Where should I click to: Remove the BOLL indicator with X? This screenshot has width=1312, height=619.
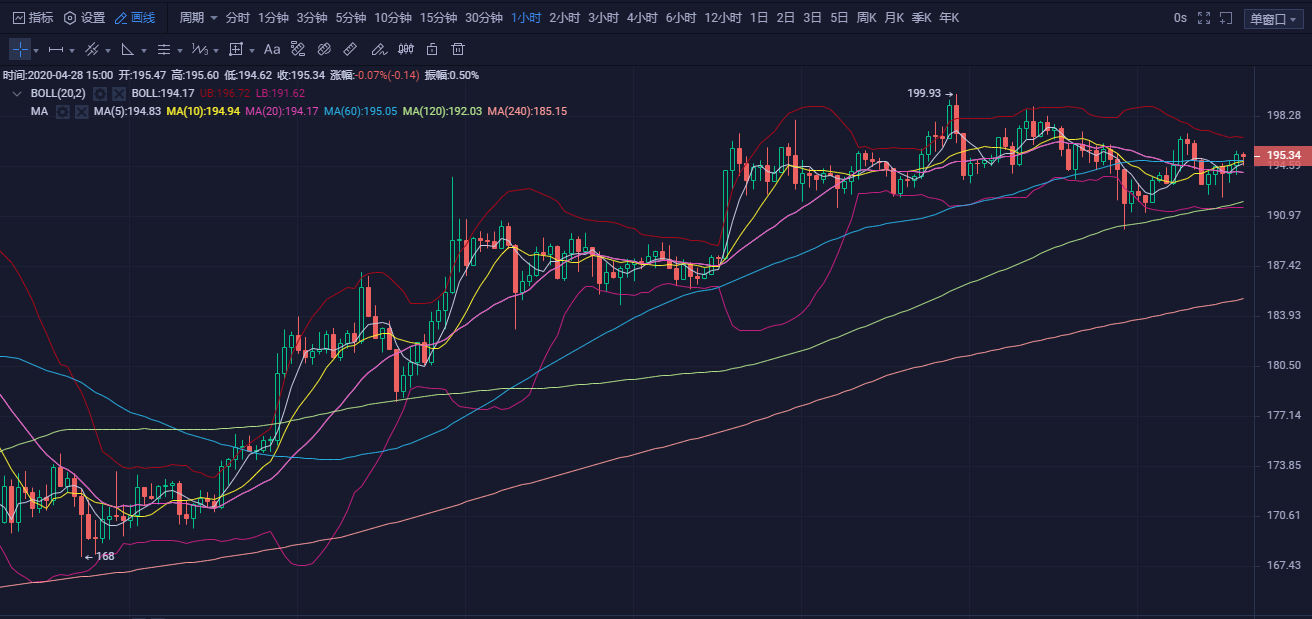119,93
